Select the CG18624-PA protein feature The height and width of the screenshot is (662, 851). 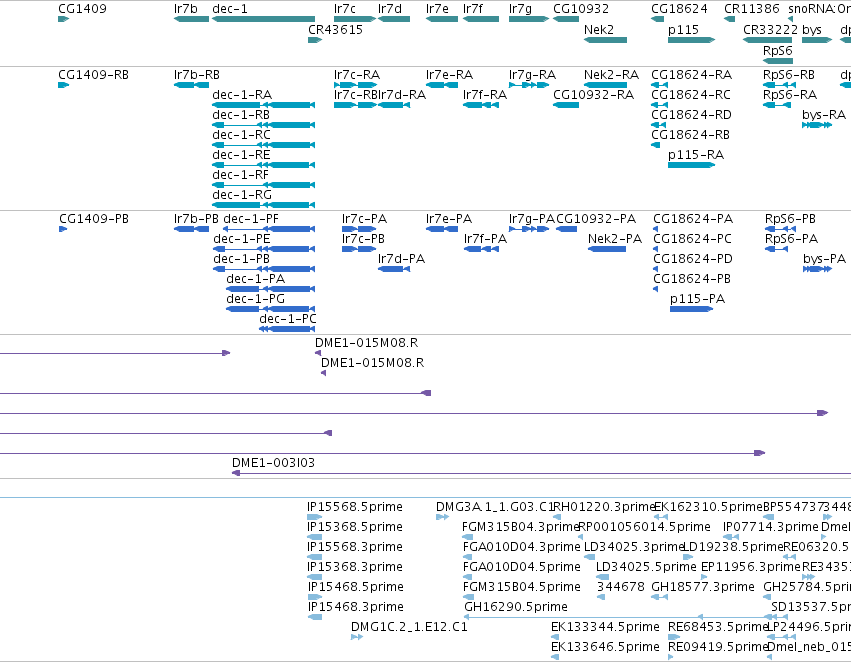(656, 229)
